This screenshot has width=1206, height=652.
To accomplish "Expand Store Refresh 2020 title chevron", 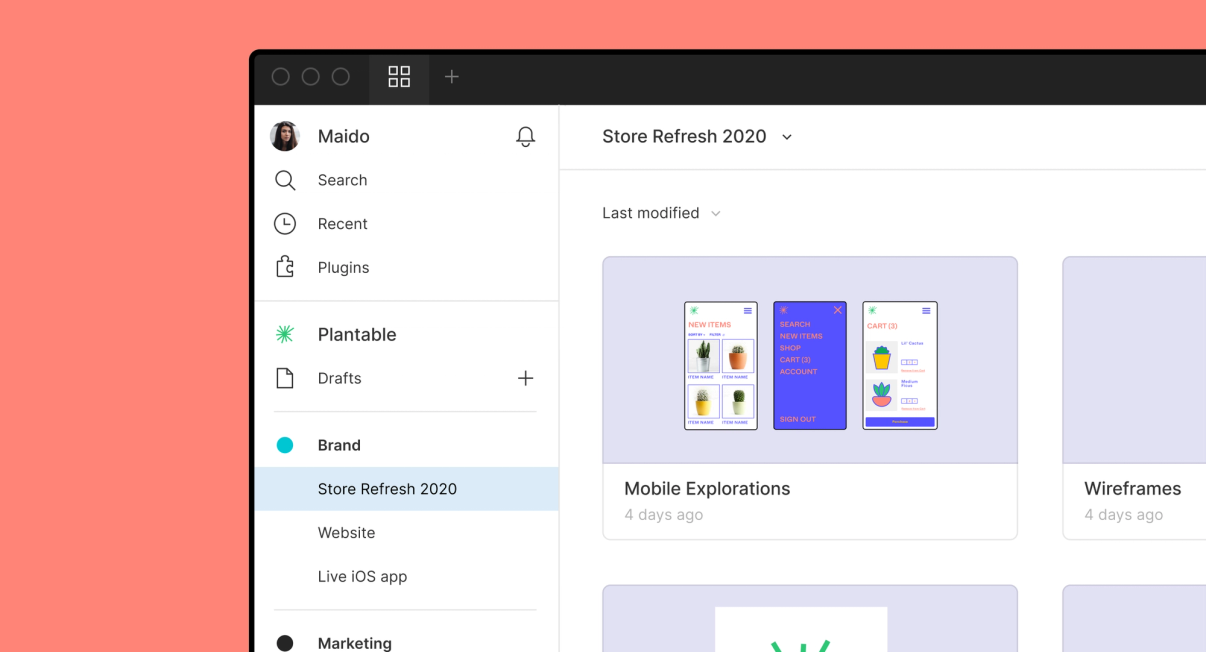I will [787, 137].
